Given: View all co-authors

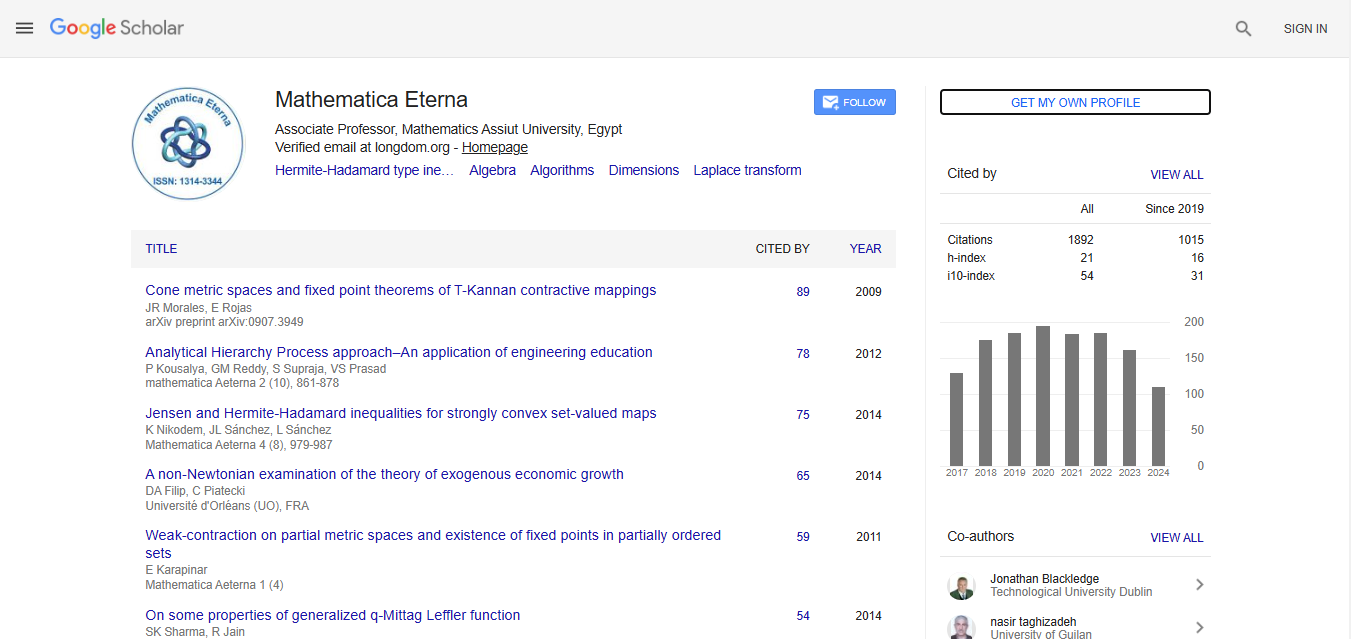Looking at the screenshot, I should click(x=1176, y=538).
